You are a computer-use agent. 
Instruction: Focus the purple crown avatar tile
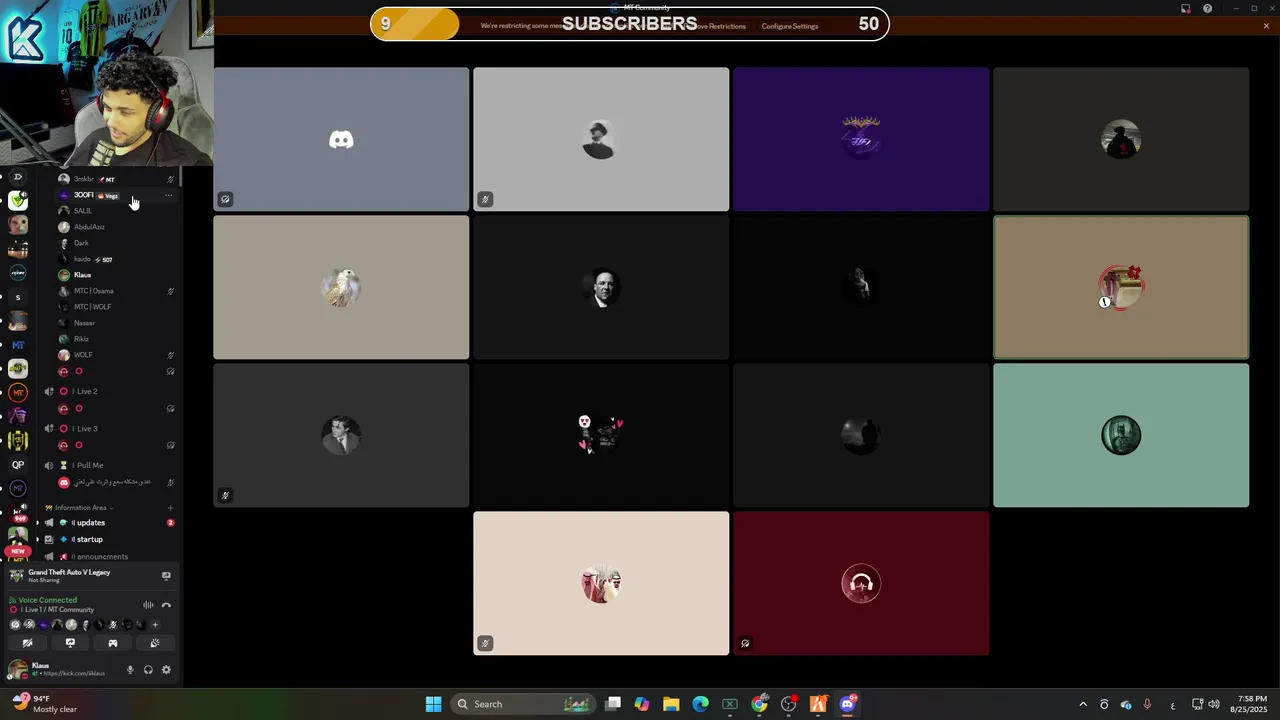pos(861,140)
